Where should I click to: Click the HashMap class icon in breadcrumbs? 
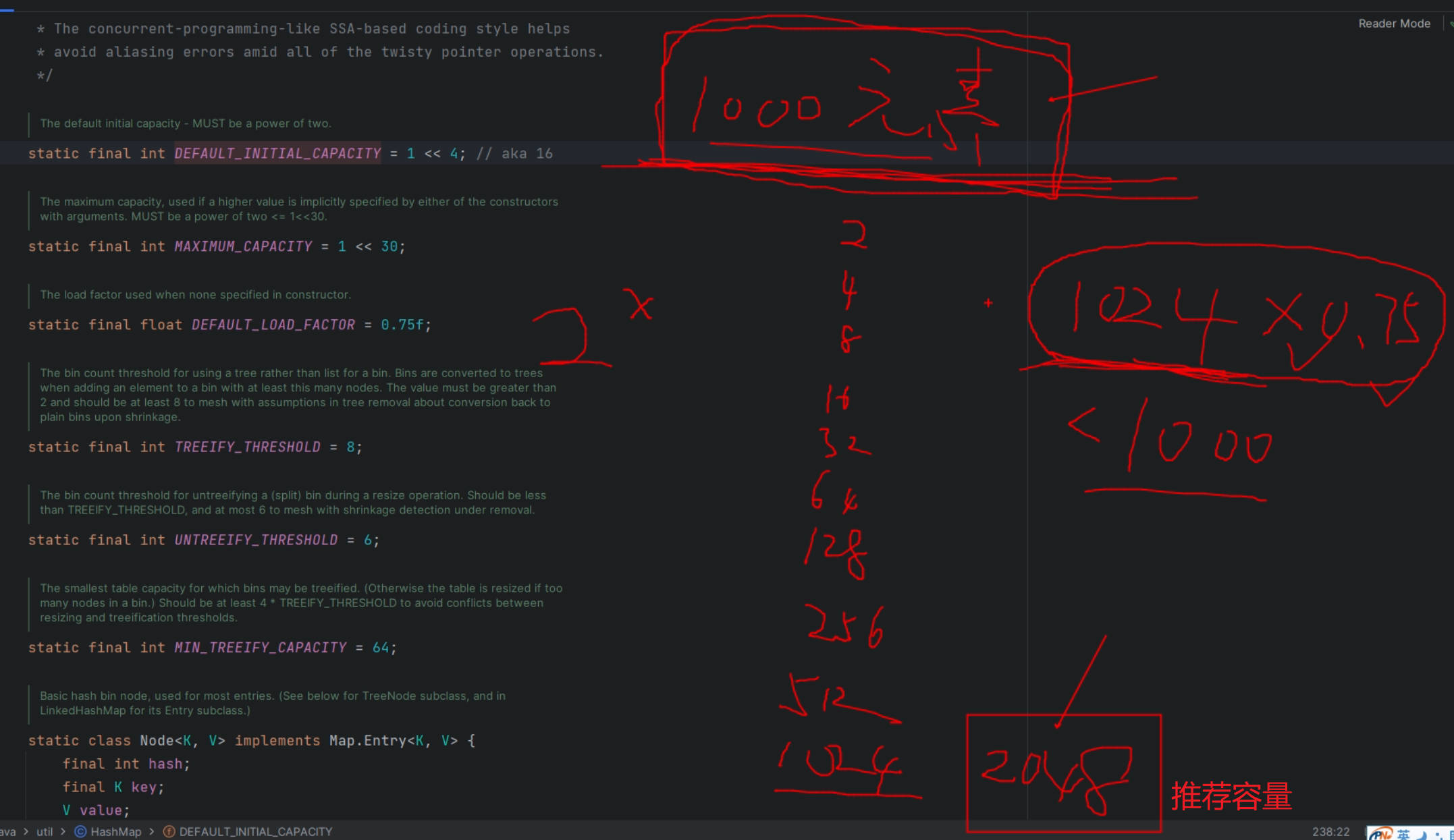click(x=80, y=831)
